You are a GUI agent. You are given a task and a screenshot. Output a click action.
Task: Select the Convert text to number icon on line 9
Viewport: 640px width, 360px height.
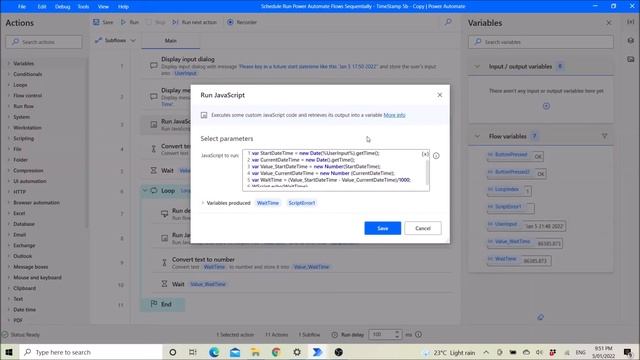[x=164, y=263]
